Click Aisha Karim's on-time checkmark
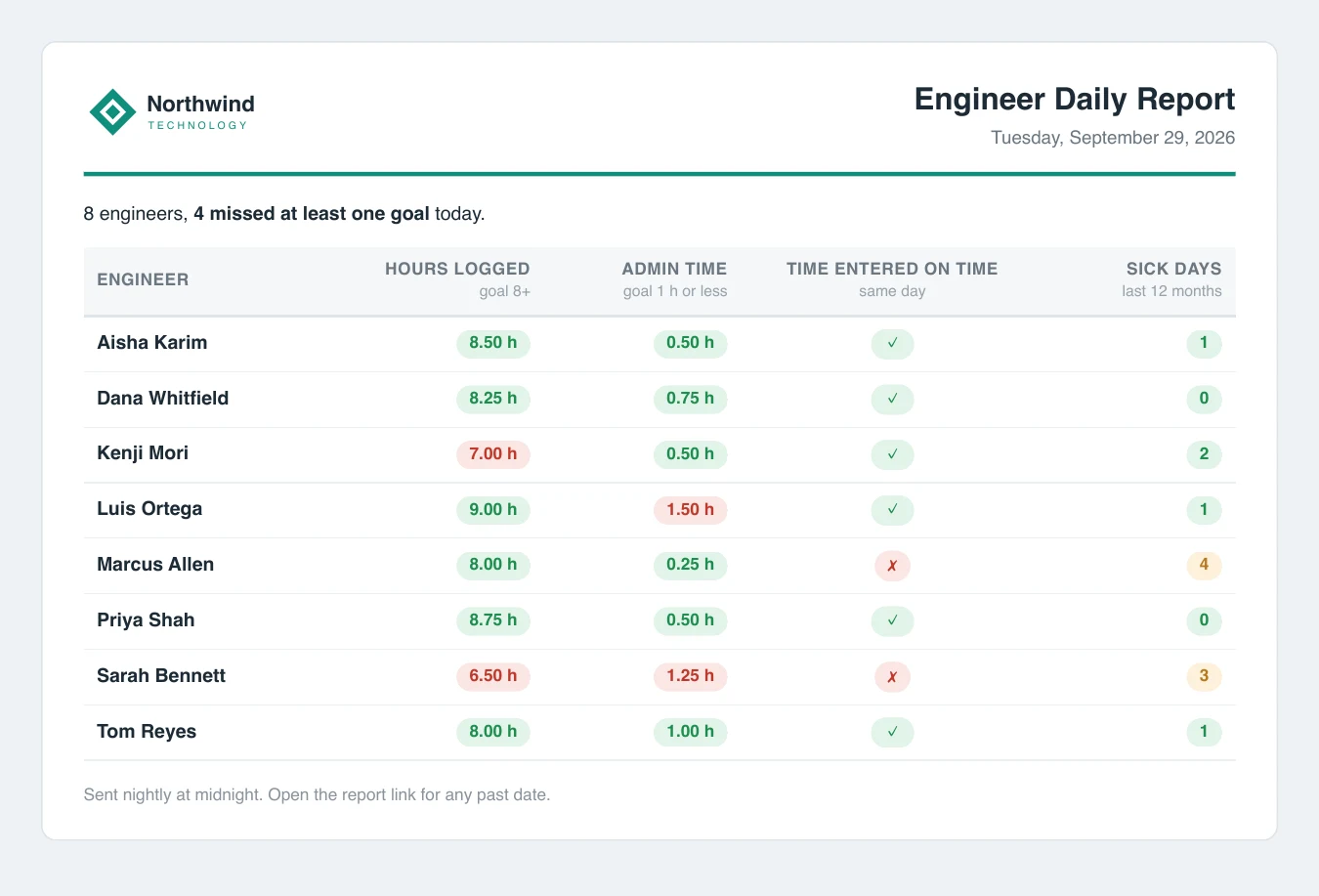 892,343
